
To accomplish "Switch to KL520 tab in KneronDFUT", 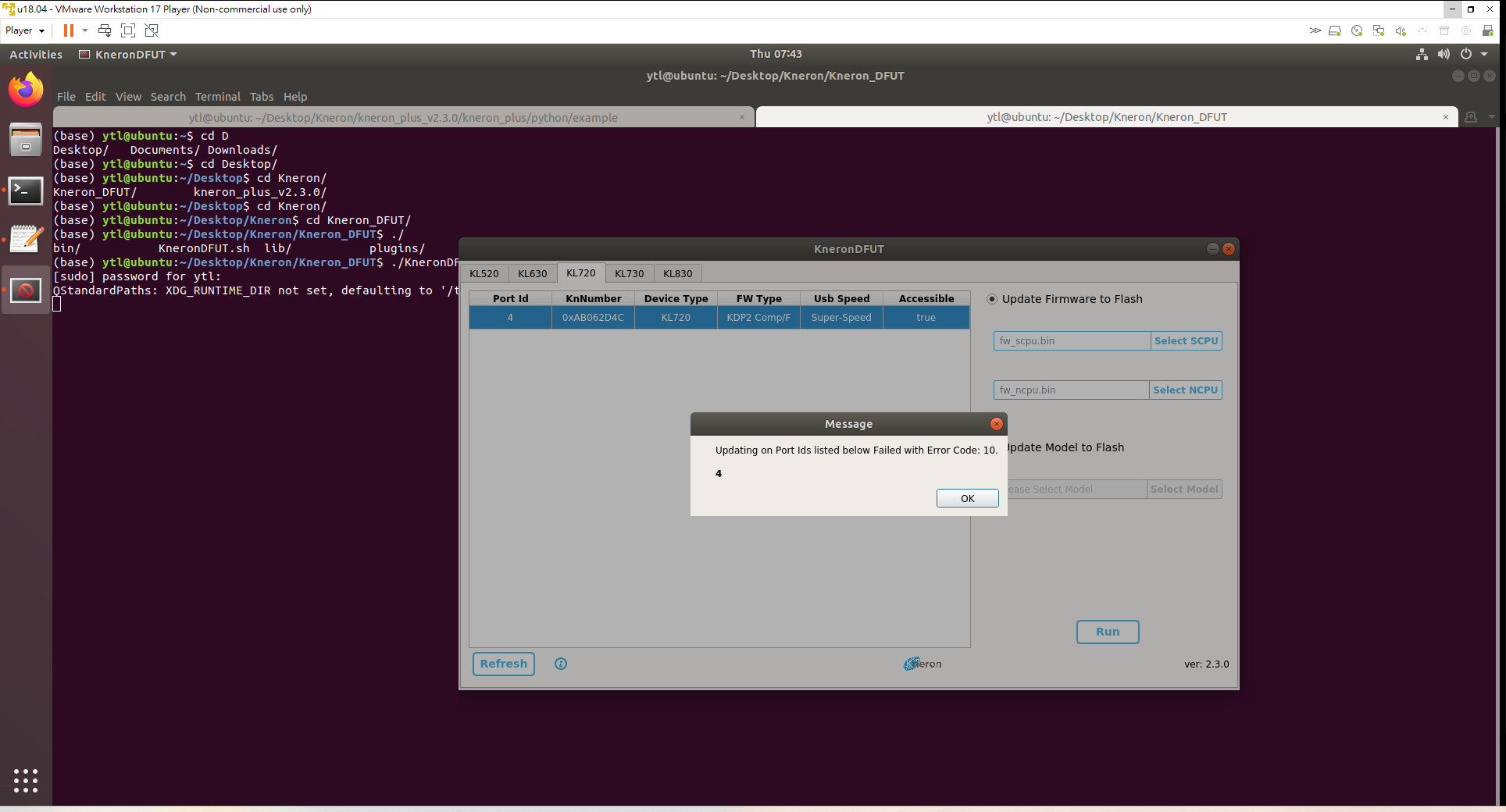I will pyautogui.click(x=484, y=273).
